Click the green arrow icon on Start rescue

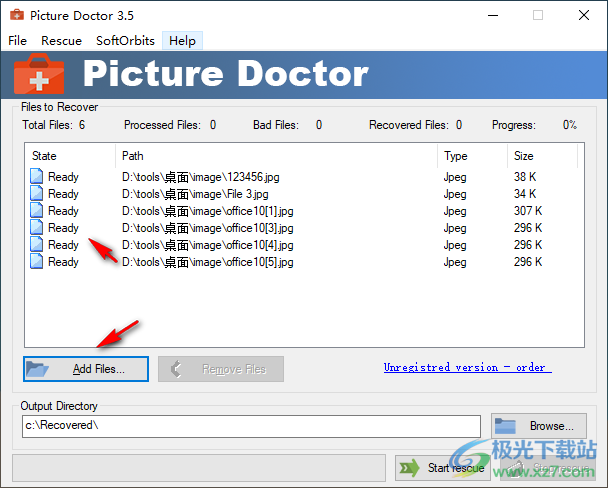click(409, 468)
